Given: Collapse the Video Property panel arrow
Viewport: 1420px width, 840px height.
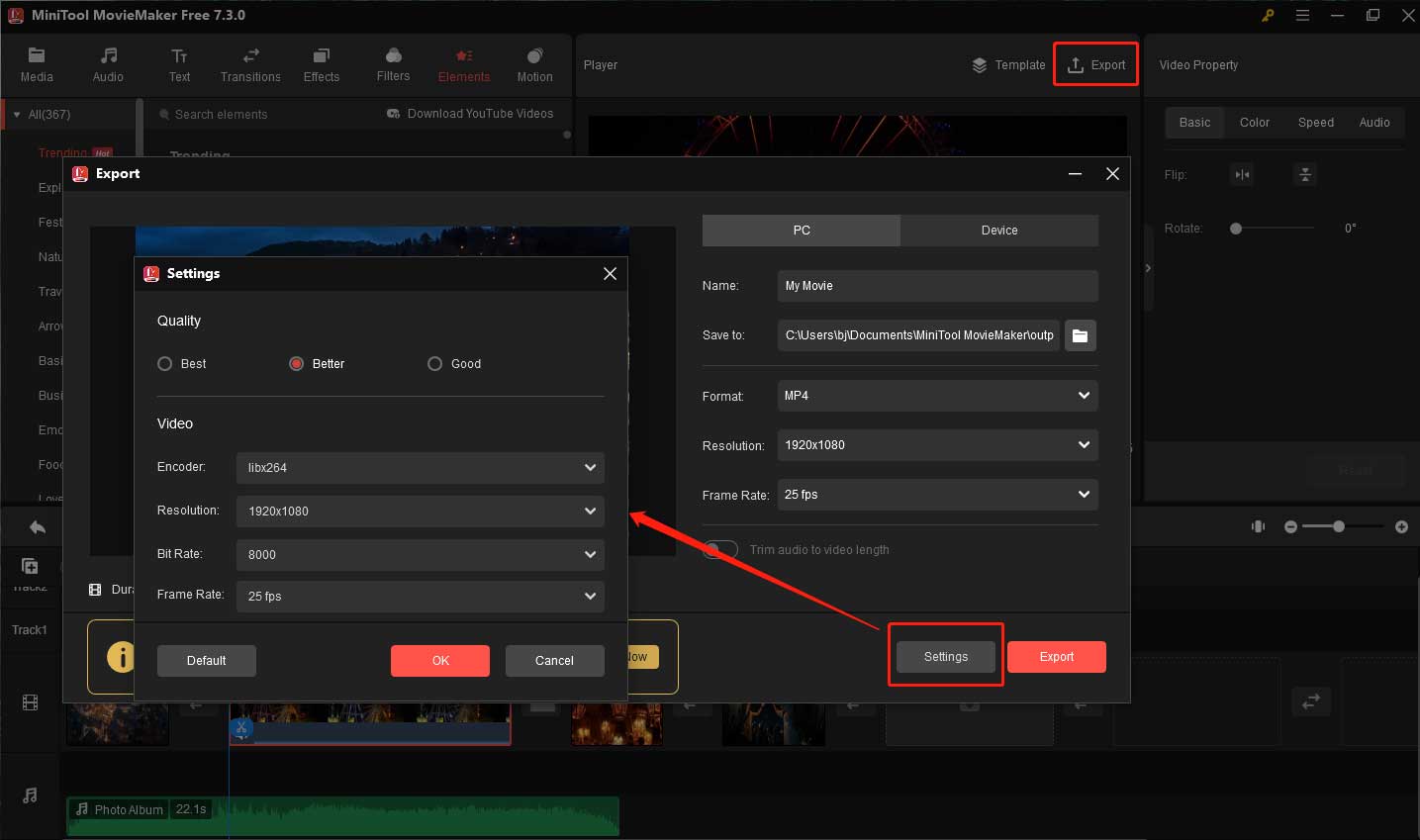Looking at the screenshot, I should 1148,268.
